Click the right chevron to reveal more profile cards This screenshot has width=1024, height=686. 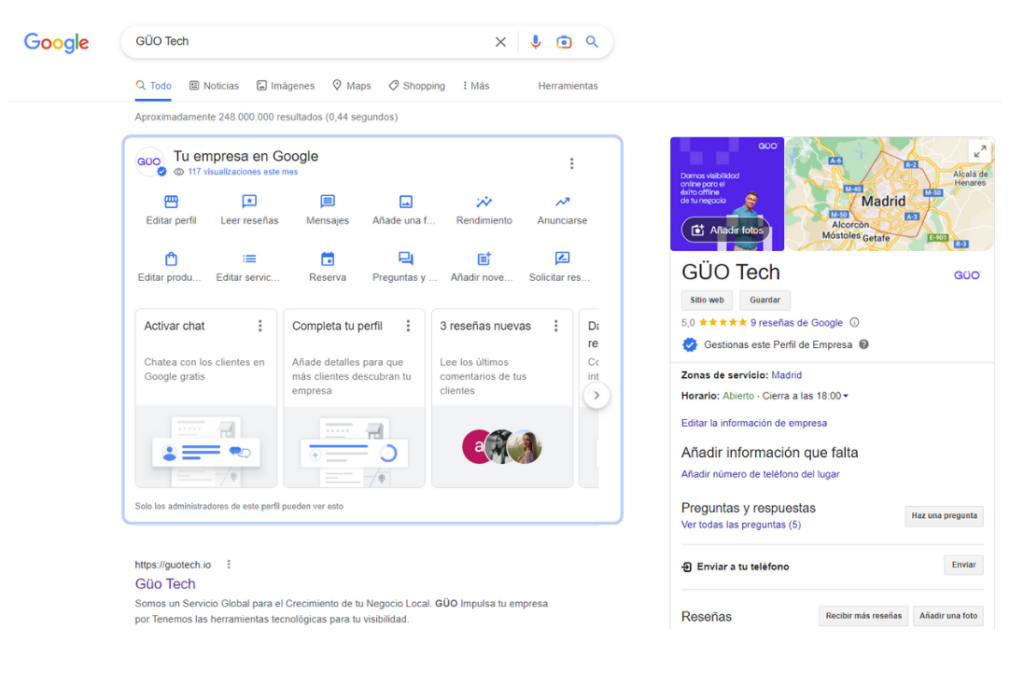coord(597,395)
